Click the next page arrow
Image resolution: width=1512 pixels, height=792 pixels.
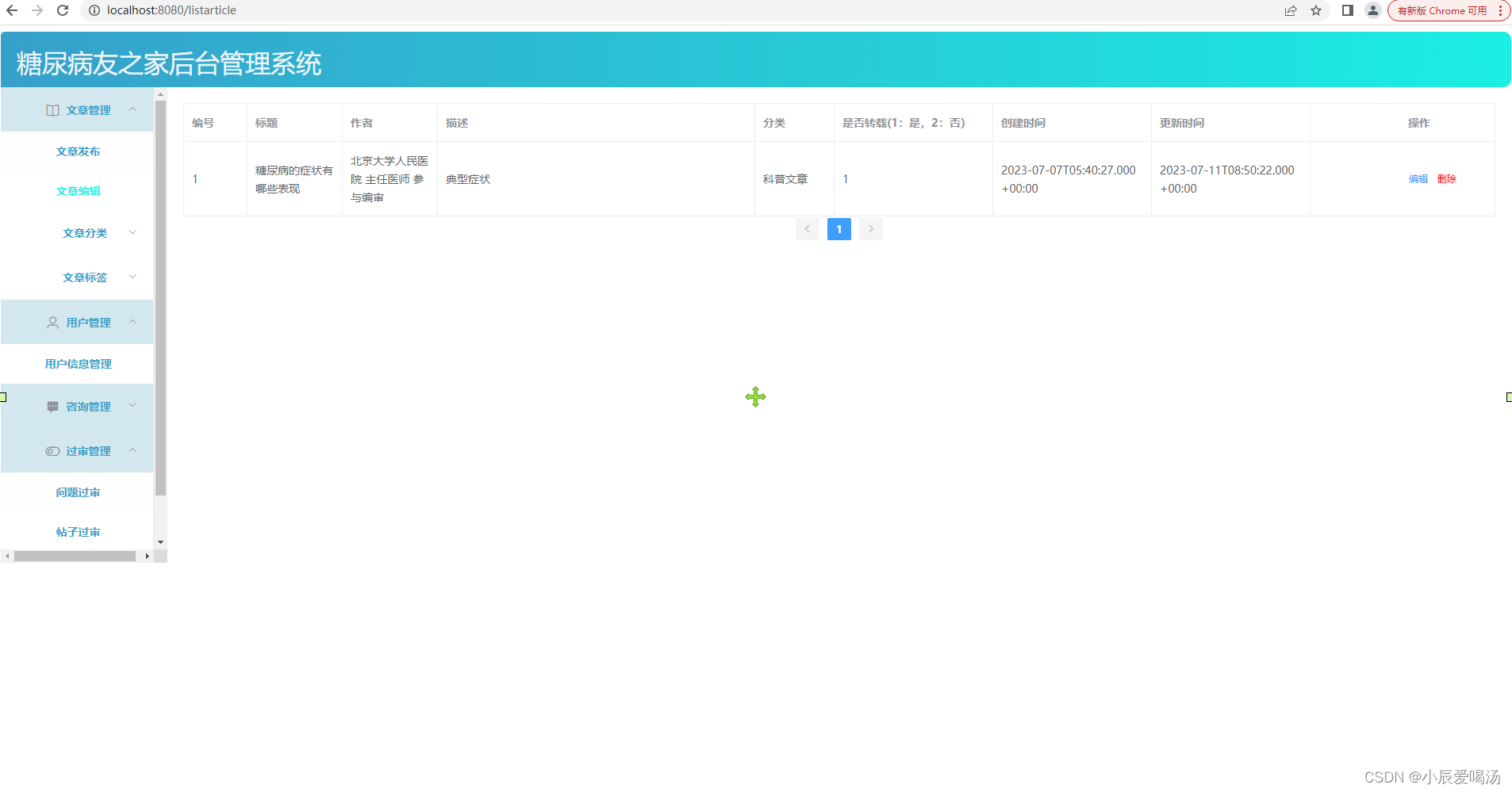tap(871, 229)
